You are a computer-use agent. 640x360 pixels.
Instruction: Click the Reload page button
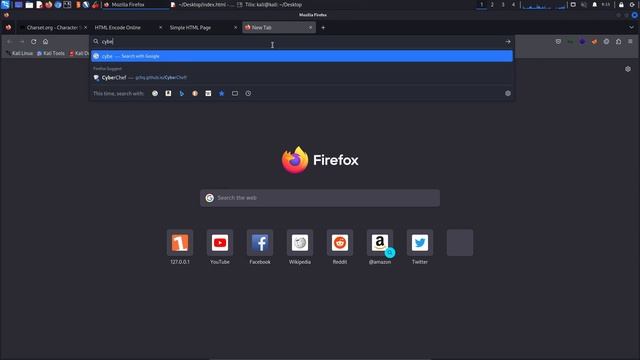coord(33,42)
